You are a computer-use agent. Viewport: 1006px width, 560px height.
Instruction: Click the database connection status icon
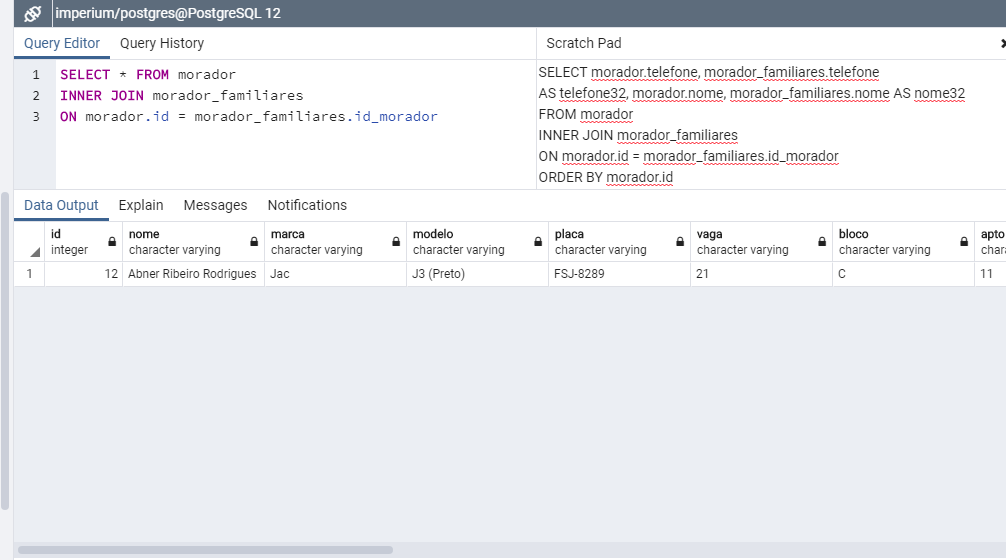tap(32, 14)
